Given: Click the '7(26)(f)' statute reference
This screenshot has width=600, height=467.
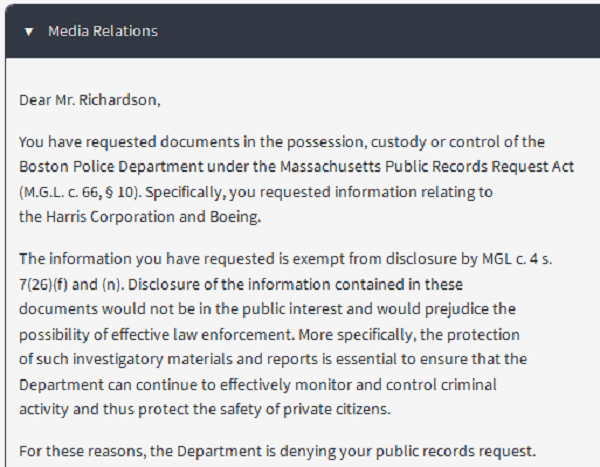Looking at the screenshot, I should tap(43, 284).
